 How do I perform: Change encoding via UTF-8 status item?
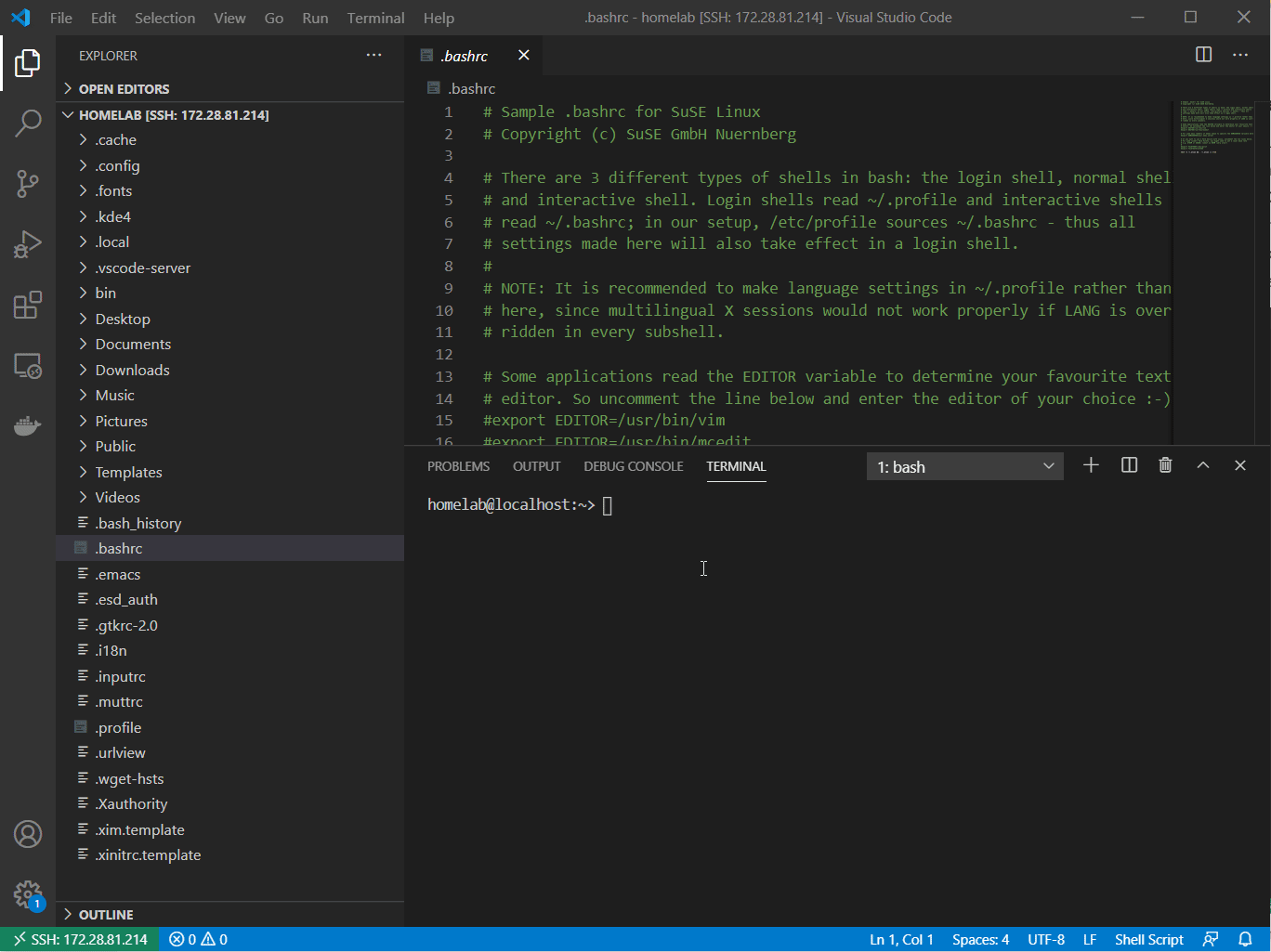pos(1046,939)
